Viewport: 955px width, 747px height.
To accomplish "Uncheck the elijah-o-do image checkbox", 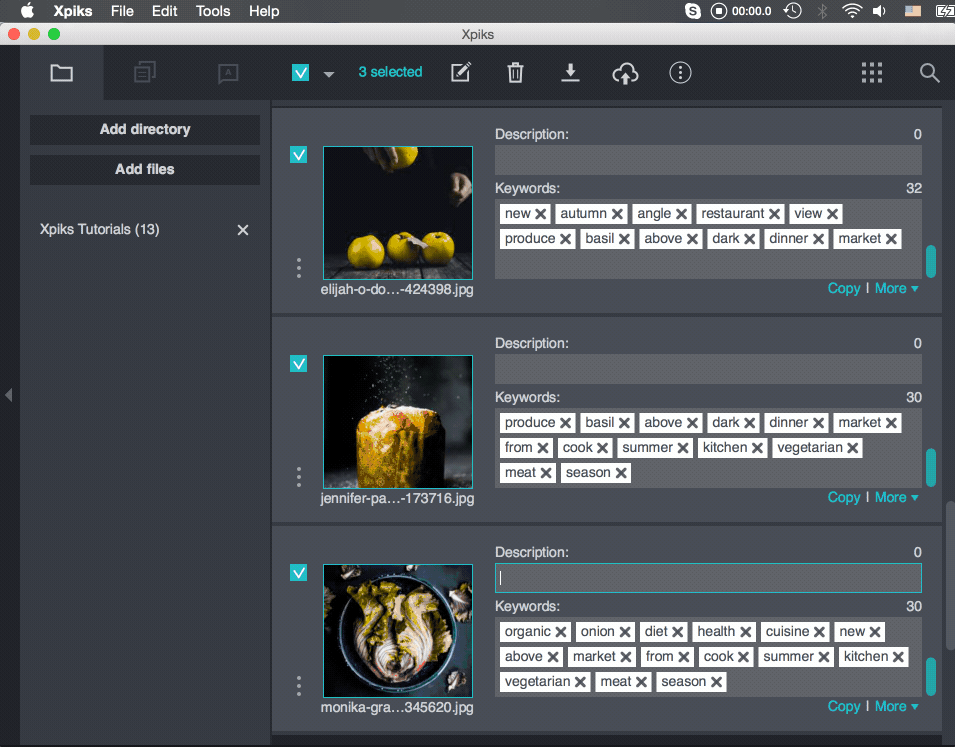I will tap(298, 155).
